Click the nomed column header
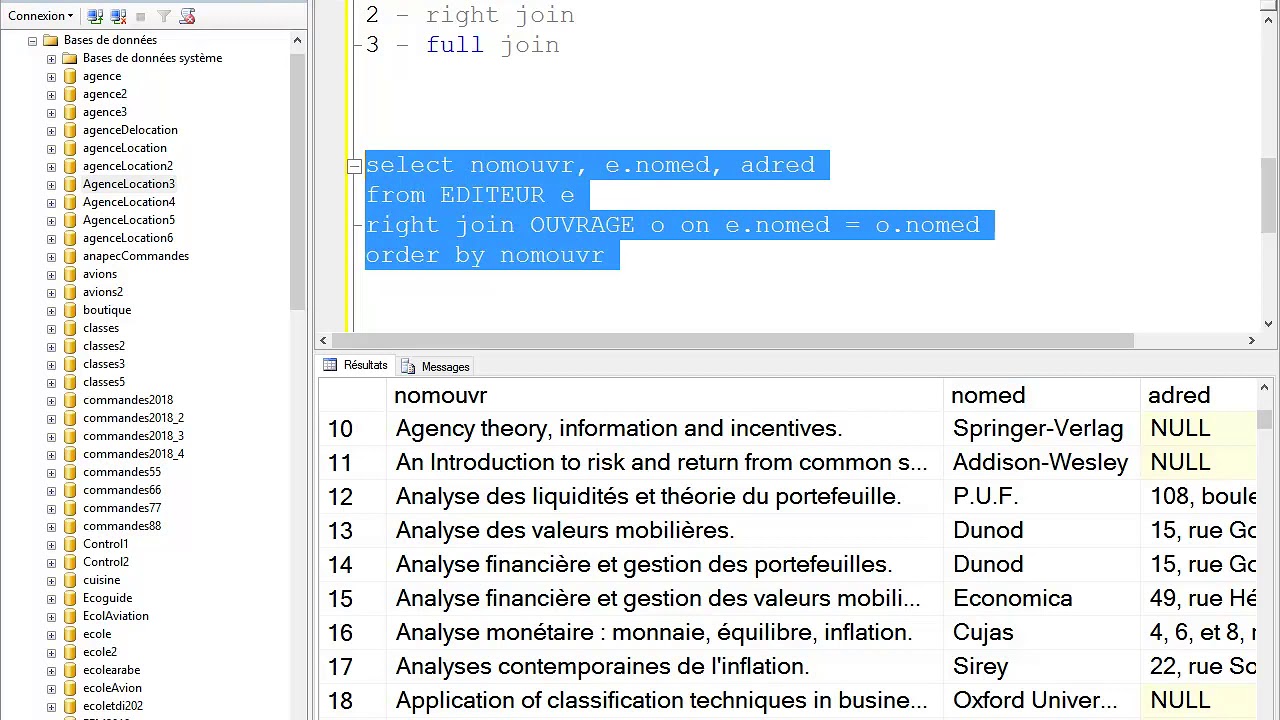 click(x=1042, y=395)
